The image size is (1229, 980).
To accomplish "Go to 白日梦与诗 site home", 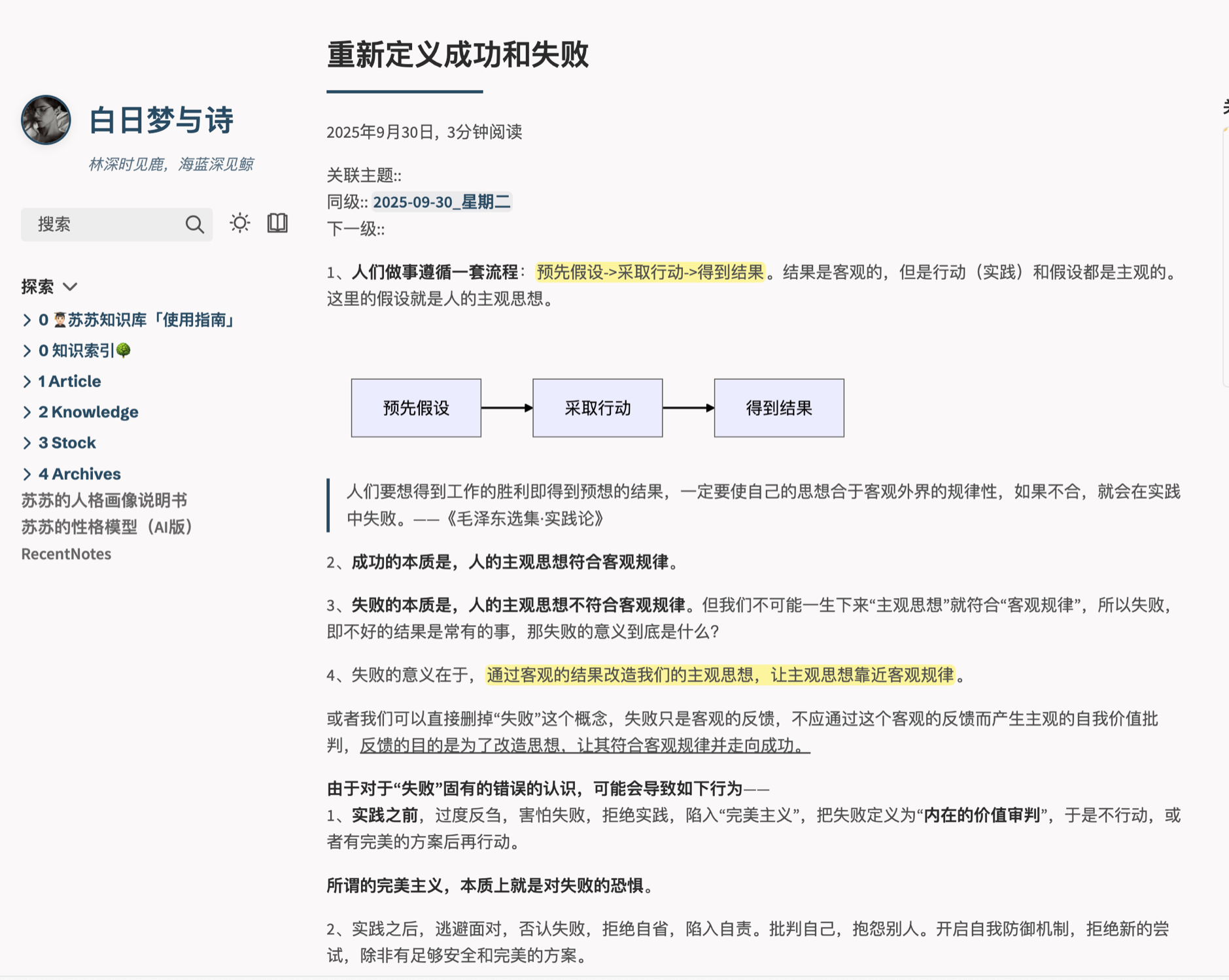I will 161,120.
